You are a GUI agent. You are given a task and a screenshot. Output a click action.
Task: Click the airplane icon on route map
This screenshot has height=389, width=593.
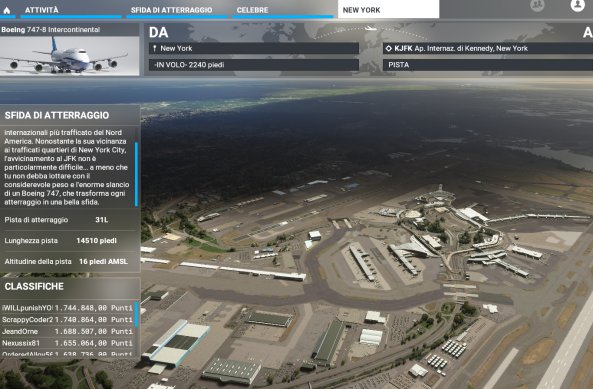click(x=370, y=28)
